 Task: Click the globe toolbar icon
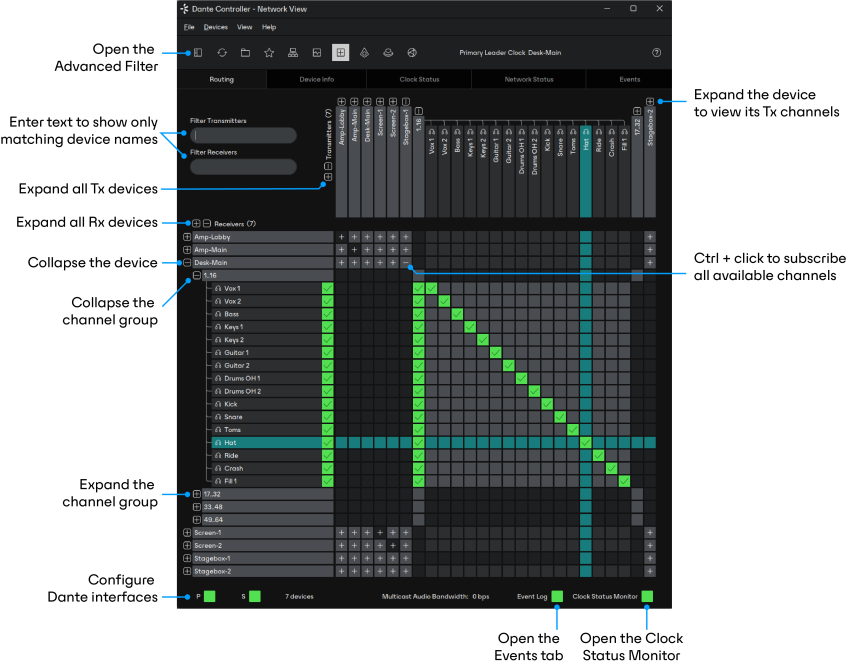click(x=412, y=53)
